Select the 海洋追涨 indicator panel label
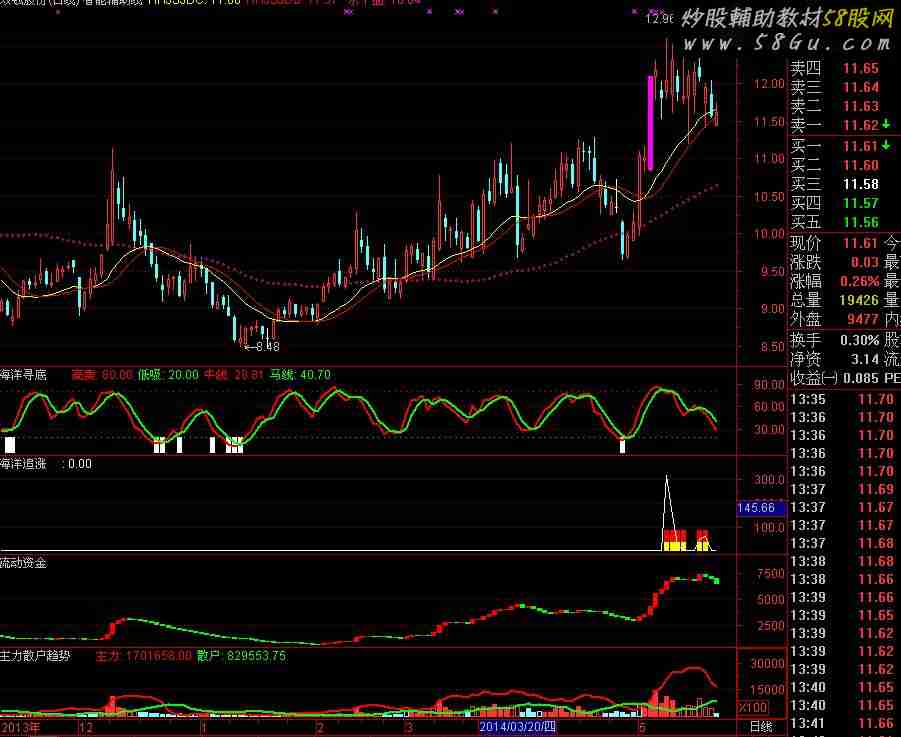The image size is (901, 737). (x=24, y=464)
